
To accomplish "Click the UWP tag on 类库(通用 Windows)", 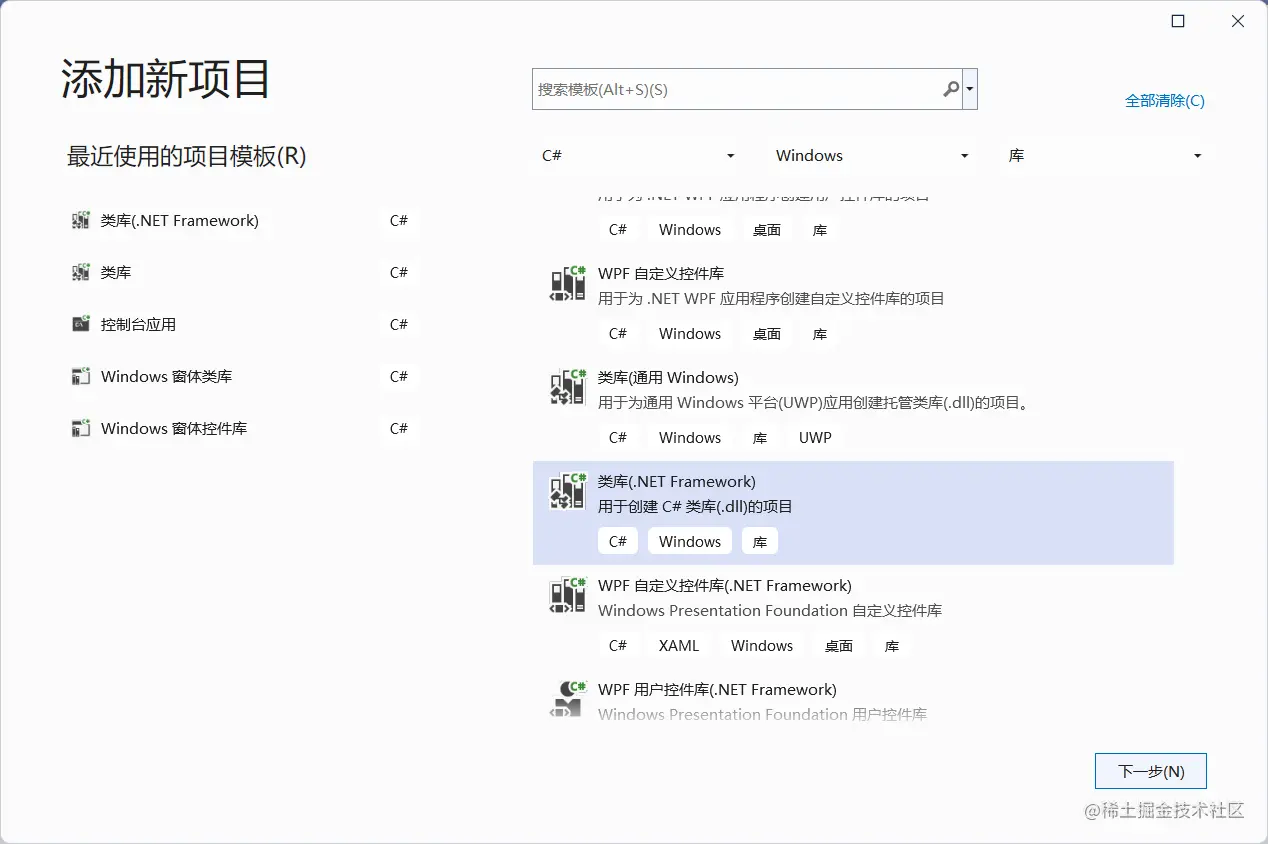I will pos(815,437).
